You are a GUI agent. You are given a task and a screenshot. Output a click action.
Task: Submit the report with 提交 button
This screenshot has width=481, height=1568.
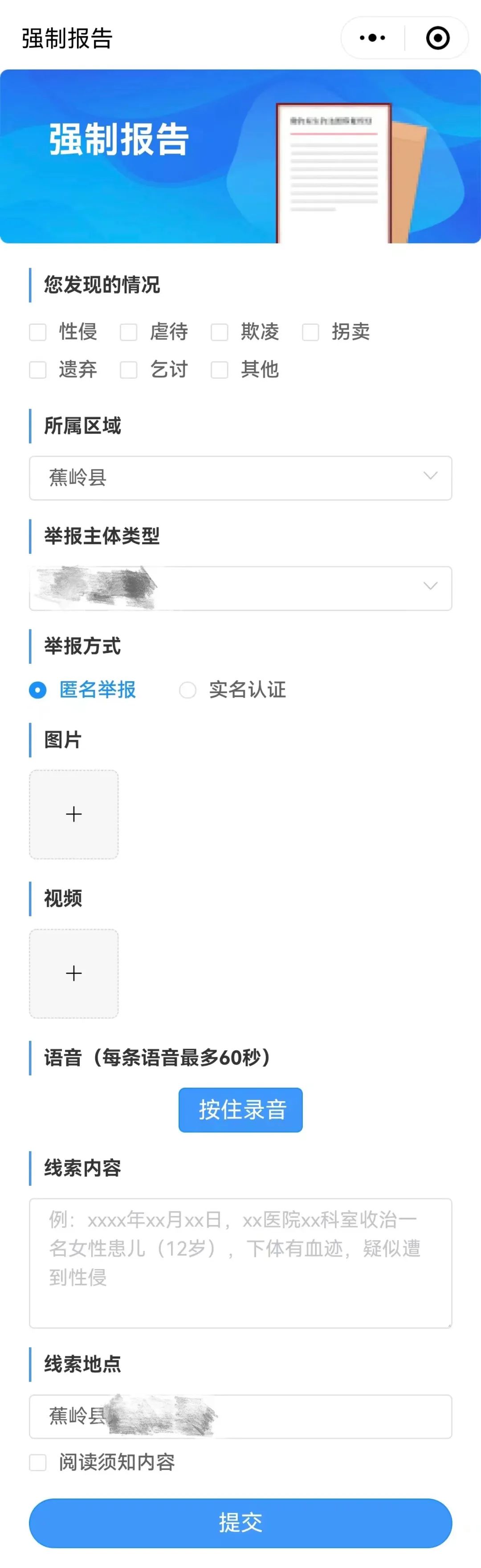pyautogui.click(x=240, y=1523)
